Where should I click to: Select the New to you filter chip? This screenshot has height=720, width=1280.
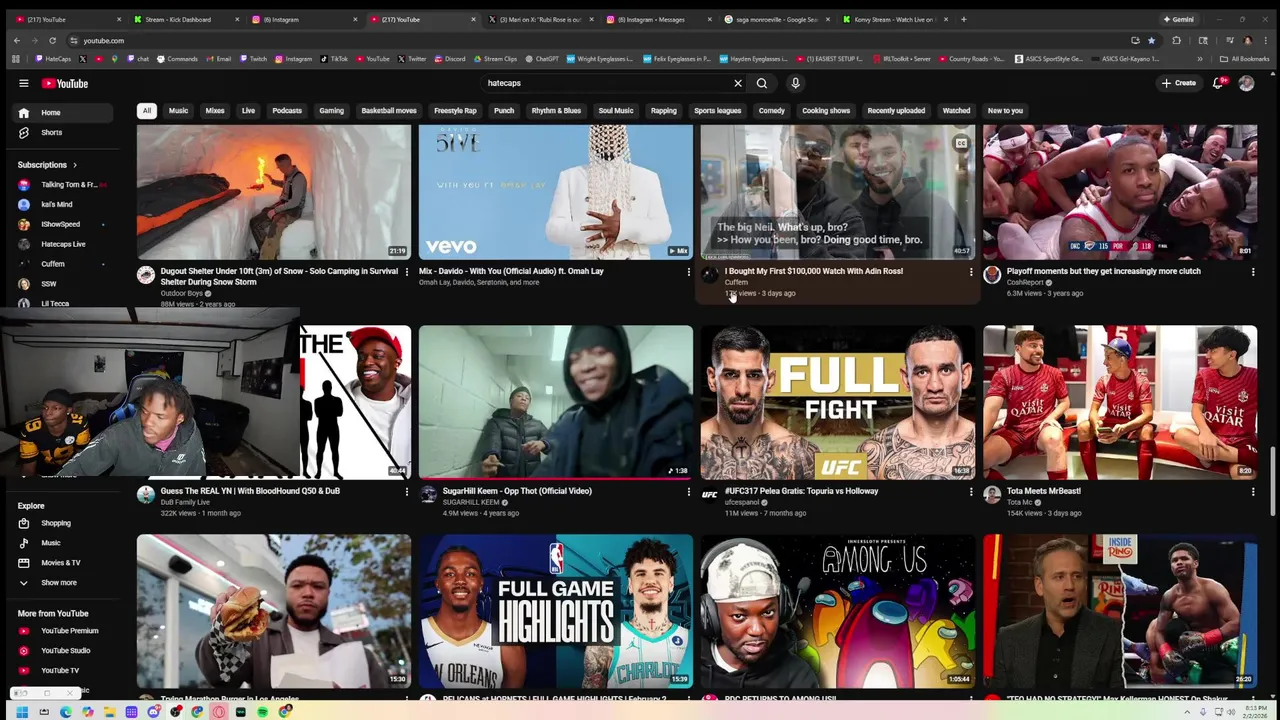[1005, 111]
